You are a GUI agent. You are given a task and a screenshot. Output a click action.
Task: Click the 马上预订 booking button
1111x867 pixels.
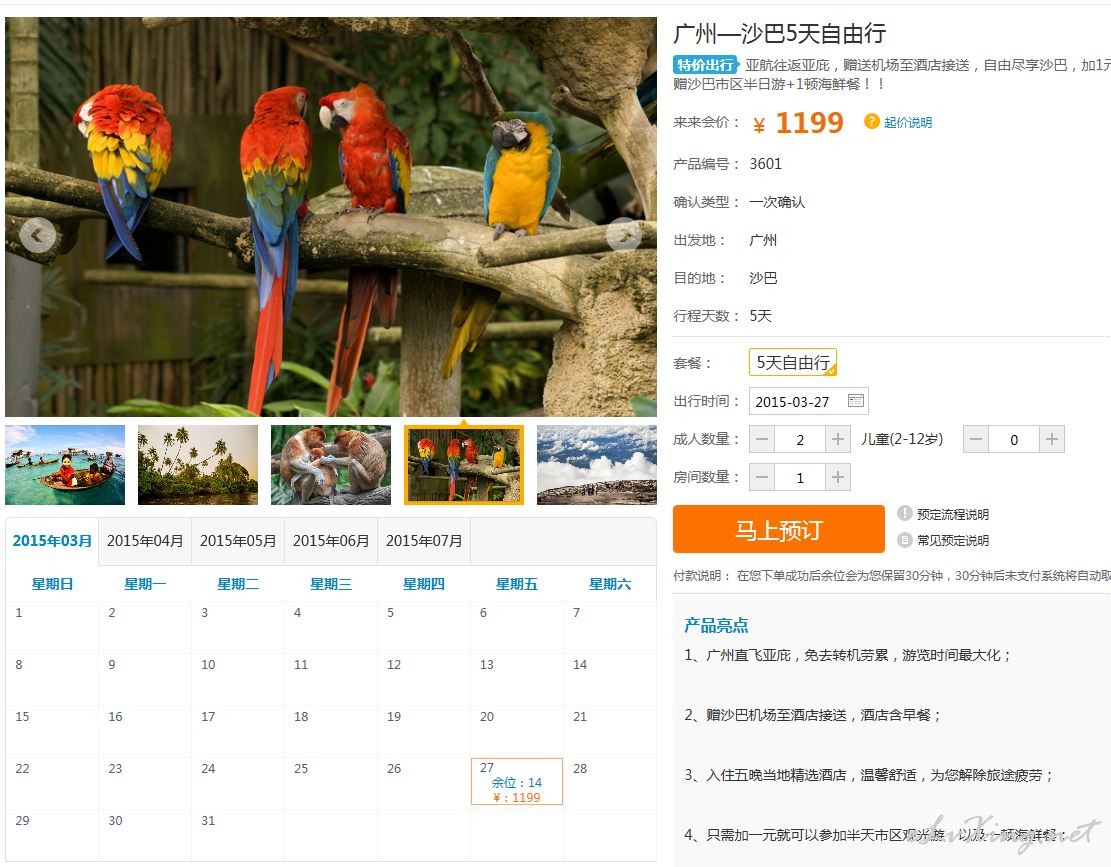779,529
